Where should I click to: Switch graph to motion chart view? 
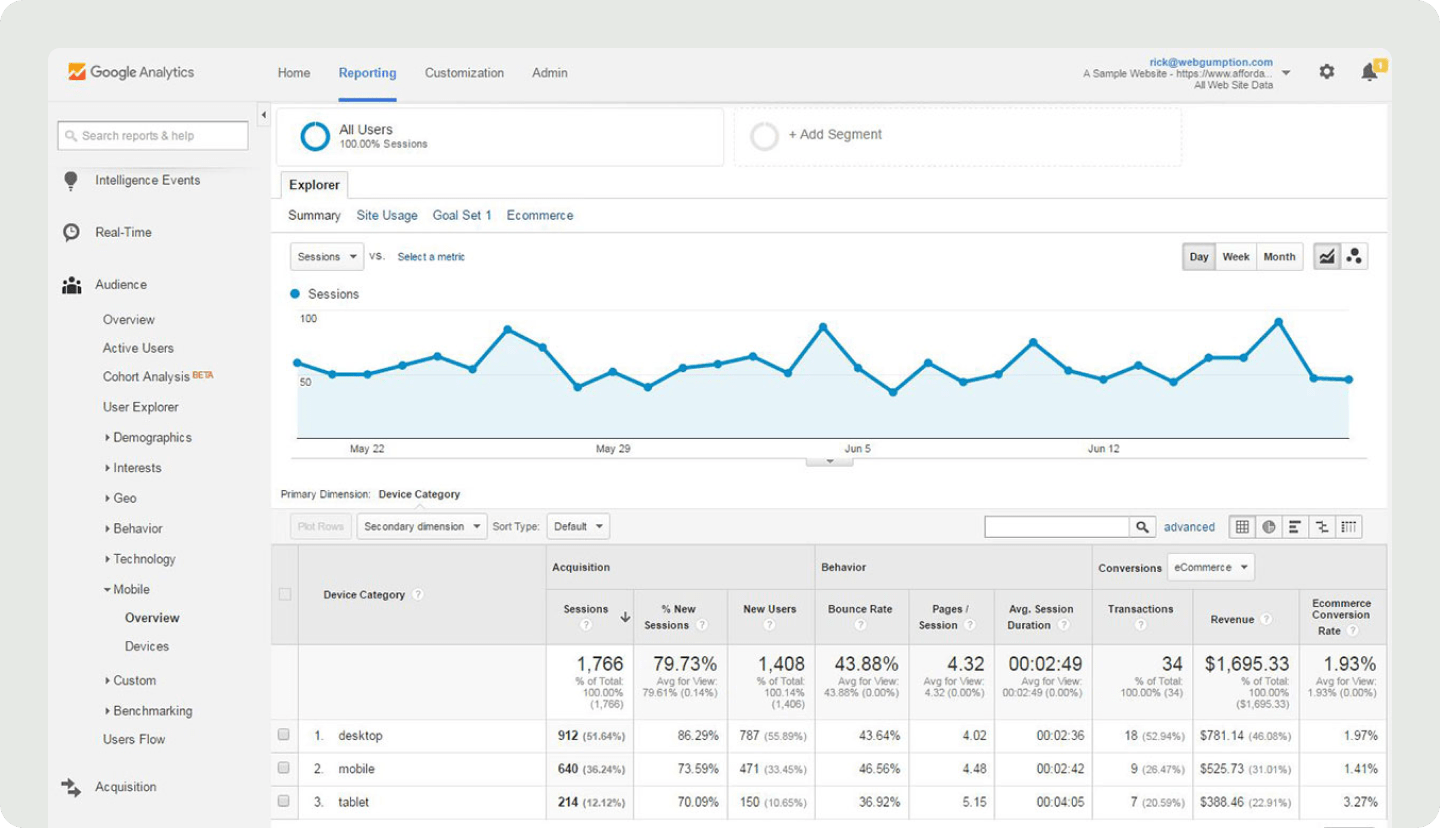1355,256
